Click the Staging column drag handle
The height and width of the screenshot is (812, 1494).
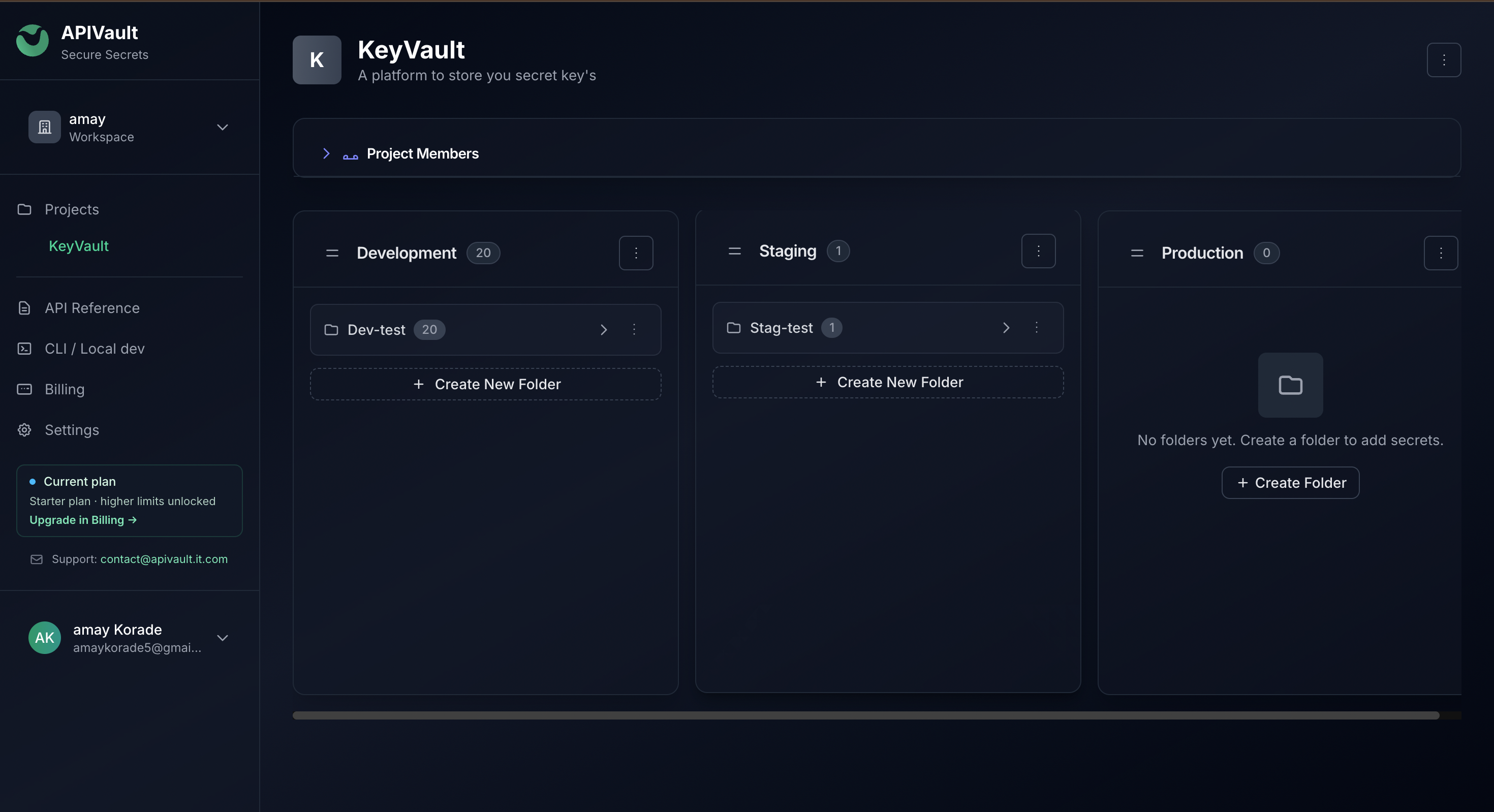(734, 251)
